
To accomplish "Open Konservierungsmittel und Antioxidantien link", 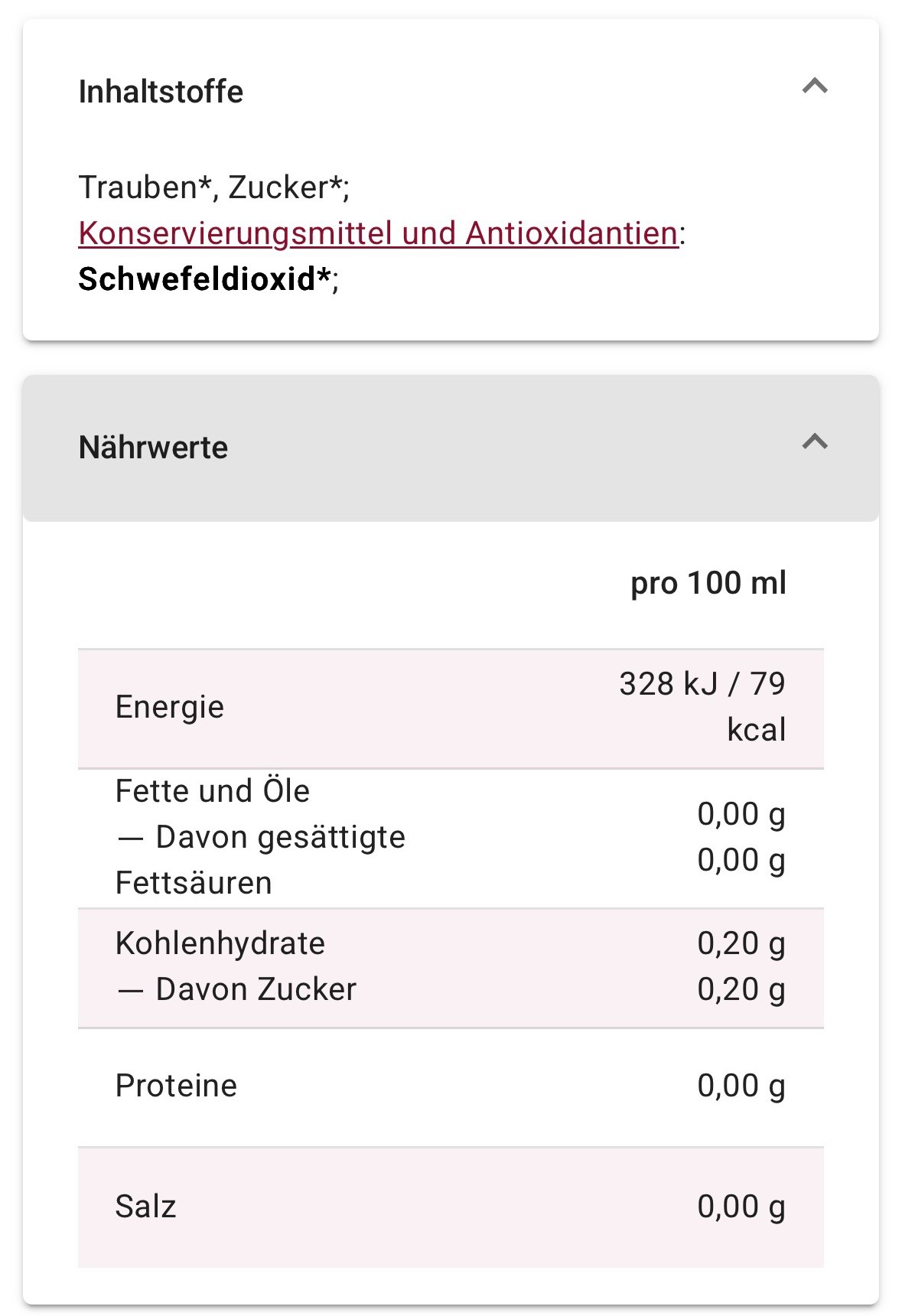I will [x=379, y=233].
